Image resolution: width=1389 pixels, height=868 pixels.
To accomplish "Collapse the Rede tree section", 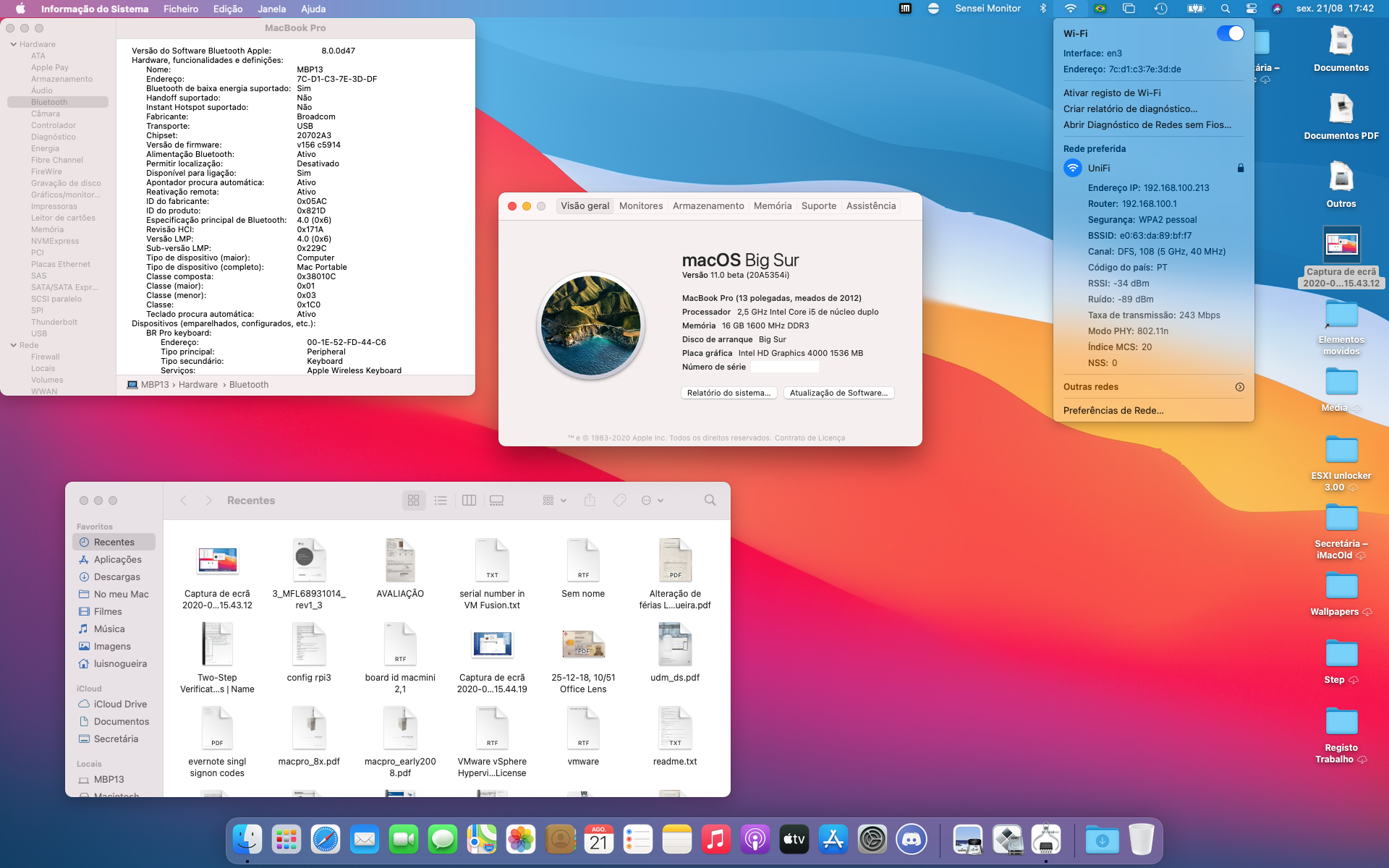I will [x=14, y=345].
